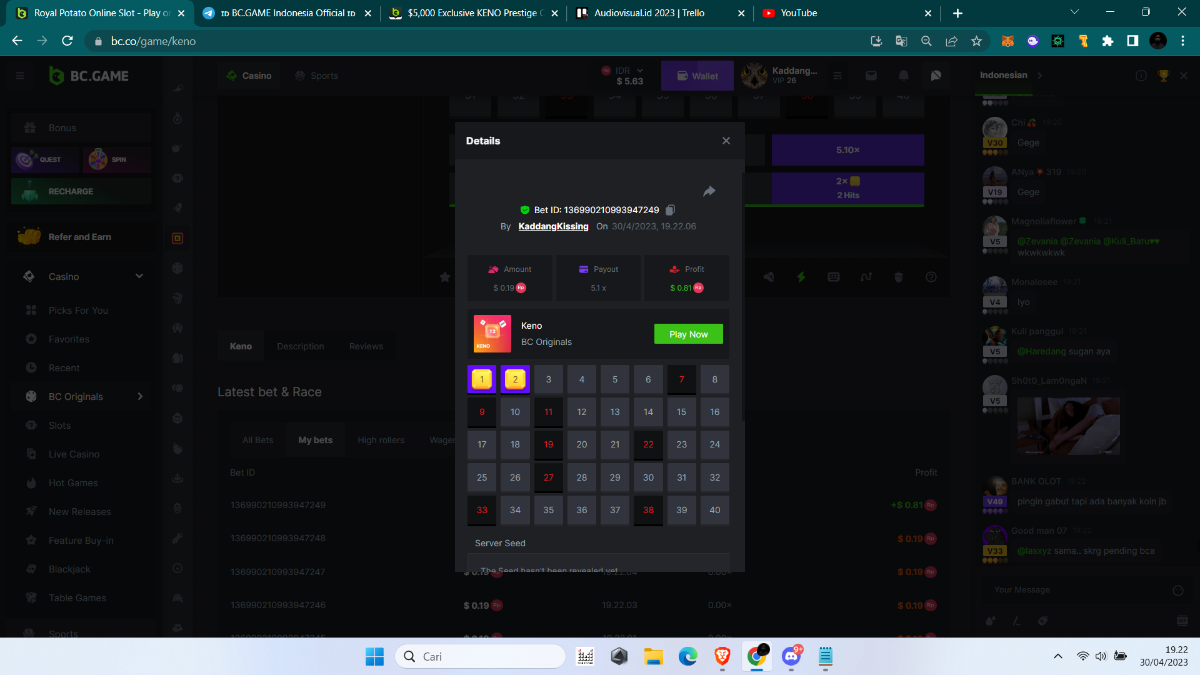Viewport: 1200px width, 675px height.
Task: Open the KaddangKissing player profile link
Action: click(553, 227)
